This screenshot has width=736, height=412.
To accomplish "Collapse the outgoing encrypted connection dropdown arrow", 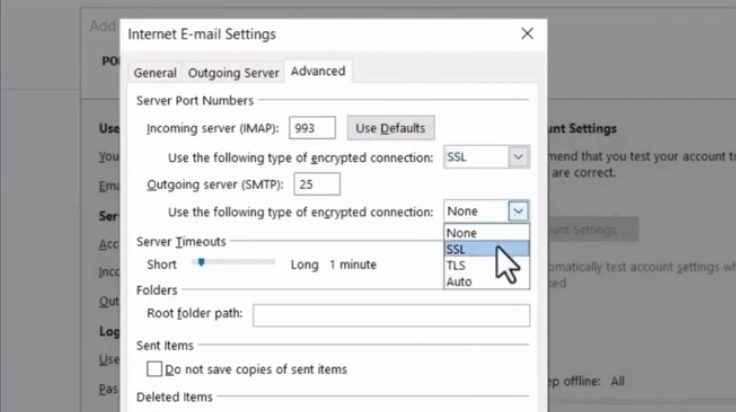I will click(x=517, y=211).
